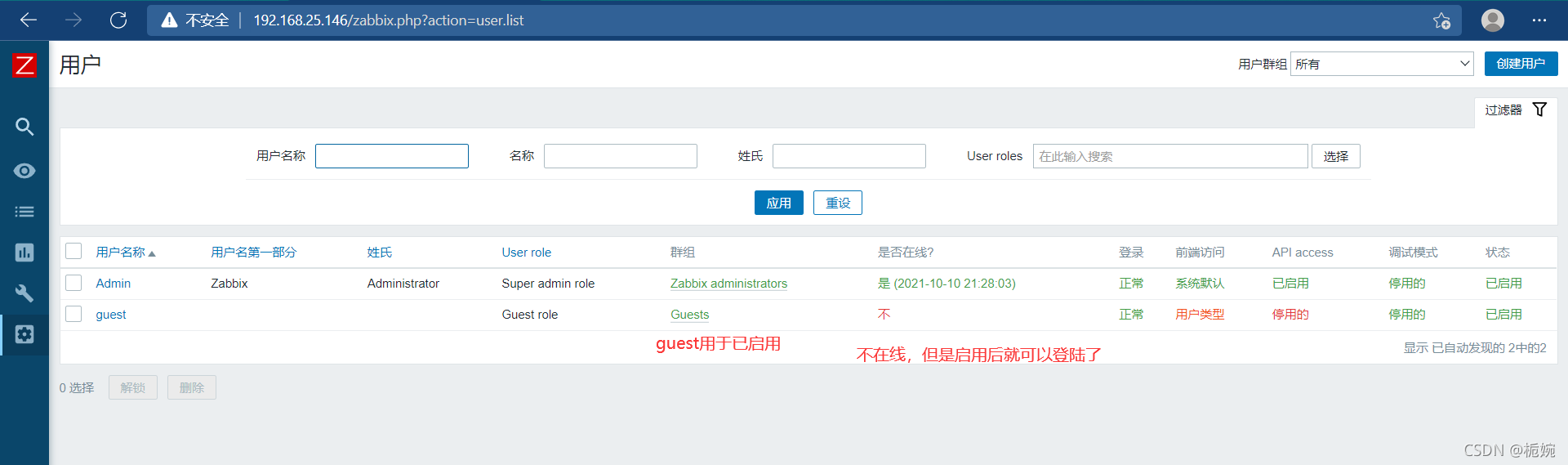Toggle guest's debug mode 停用的 link
Viewport: 1568px width, 465px height.
(1407, 315)
